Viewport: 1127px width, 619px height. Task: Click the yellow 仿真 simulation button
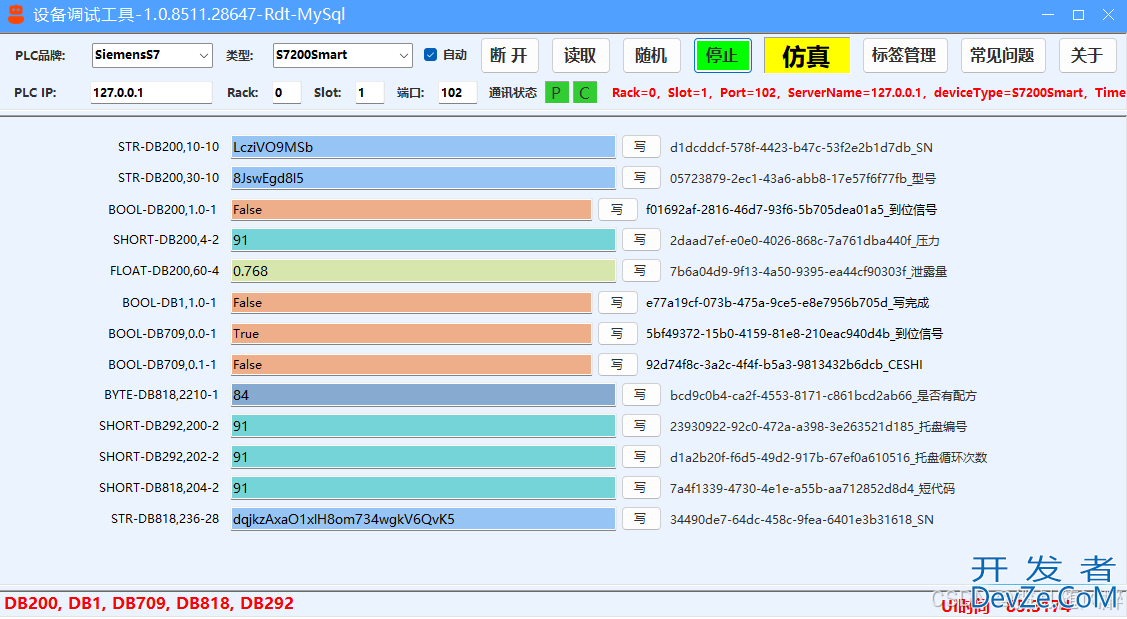click(806, 55)
